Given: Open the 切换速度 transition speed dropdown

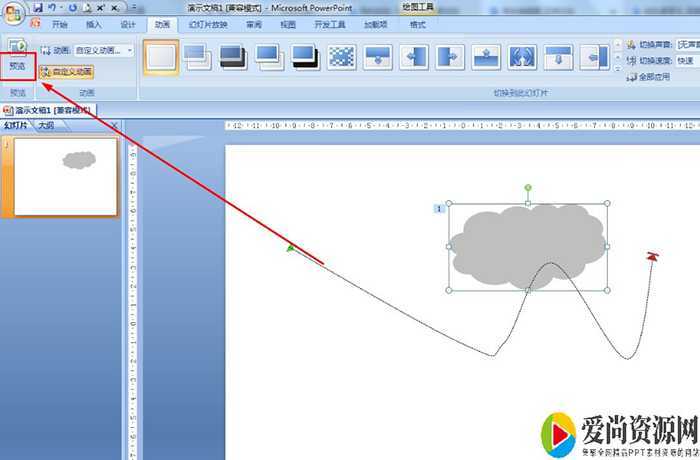Looking at the screenshot, I should pos(687,61).
